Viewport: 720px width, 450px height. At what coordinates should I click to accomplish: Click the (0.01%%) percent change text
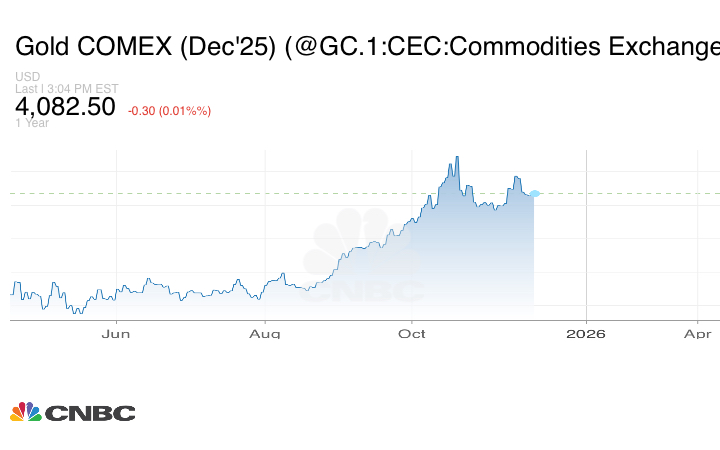tap(189, 110)
